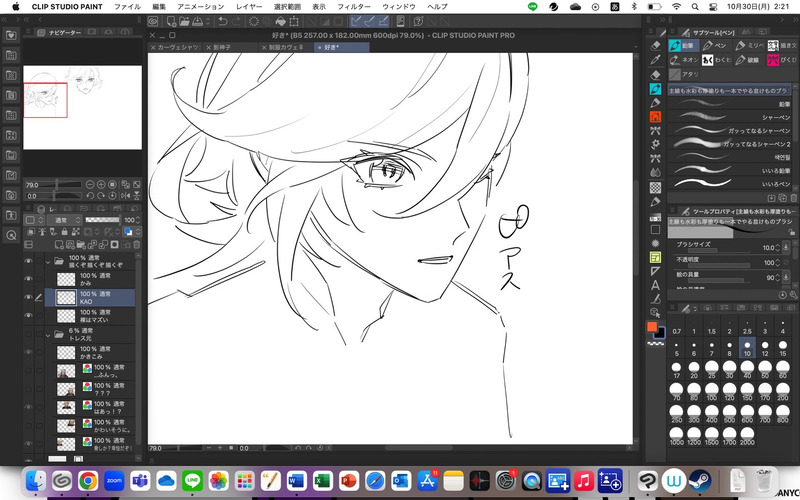Collapse the 描くぞ描くぞ描くぞ layer folder
Screen dimensions: 800x500
[48, 262]
